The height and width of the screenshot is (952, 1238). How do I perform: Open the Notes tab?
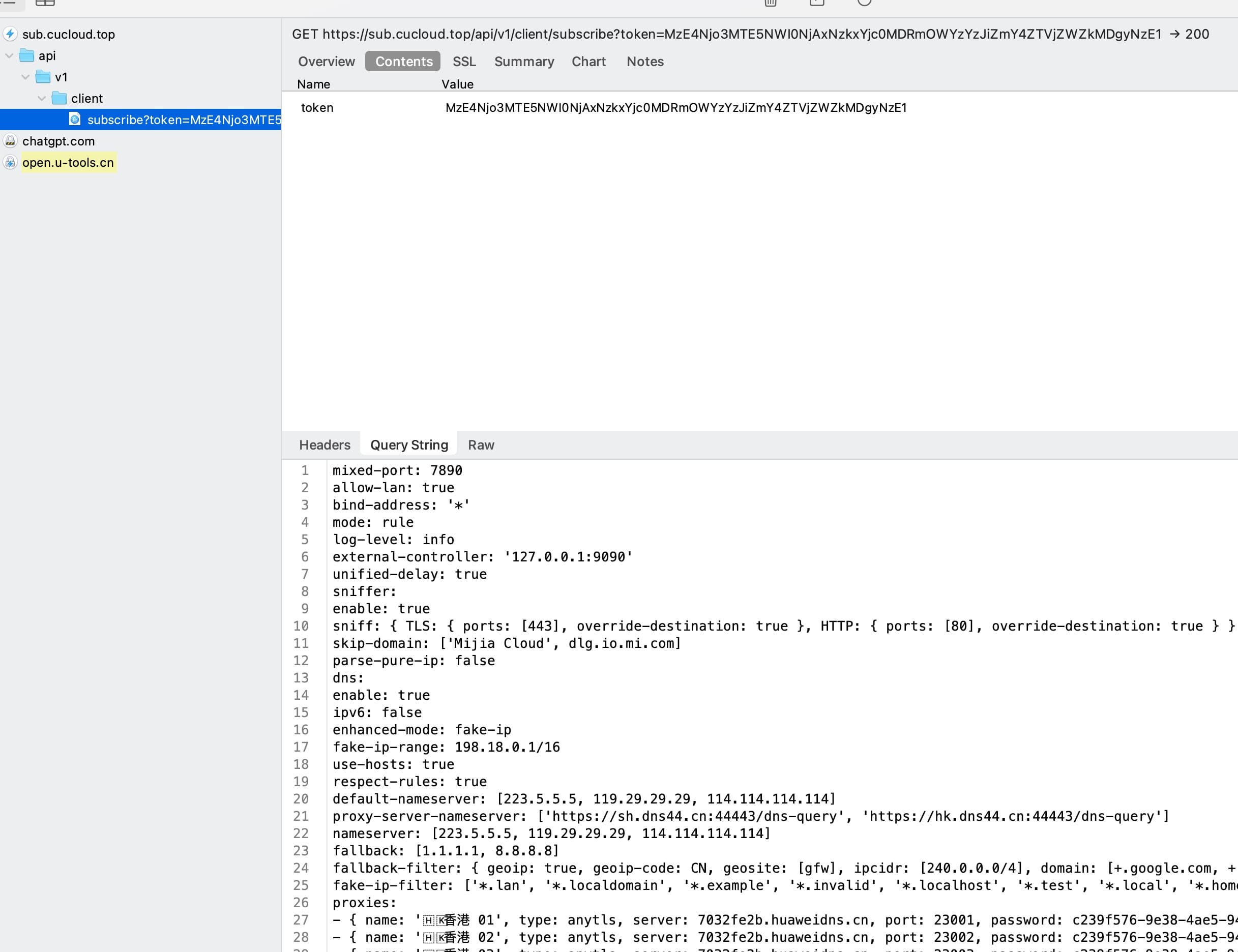click(x=645, y=61)
